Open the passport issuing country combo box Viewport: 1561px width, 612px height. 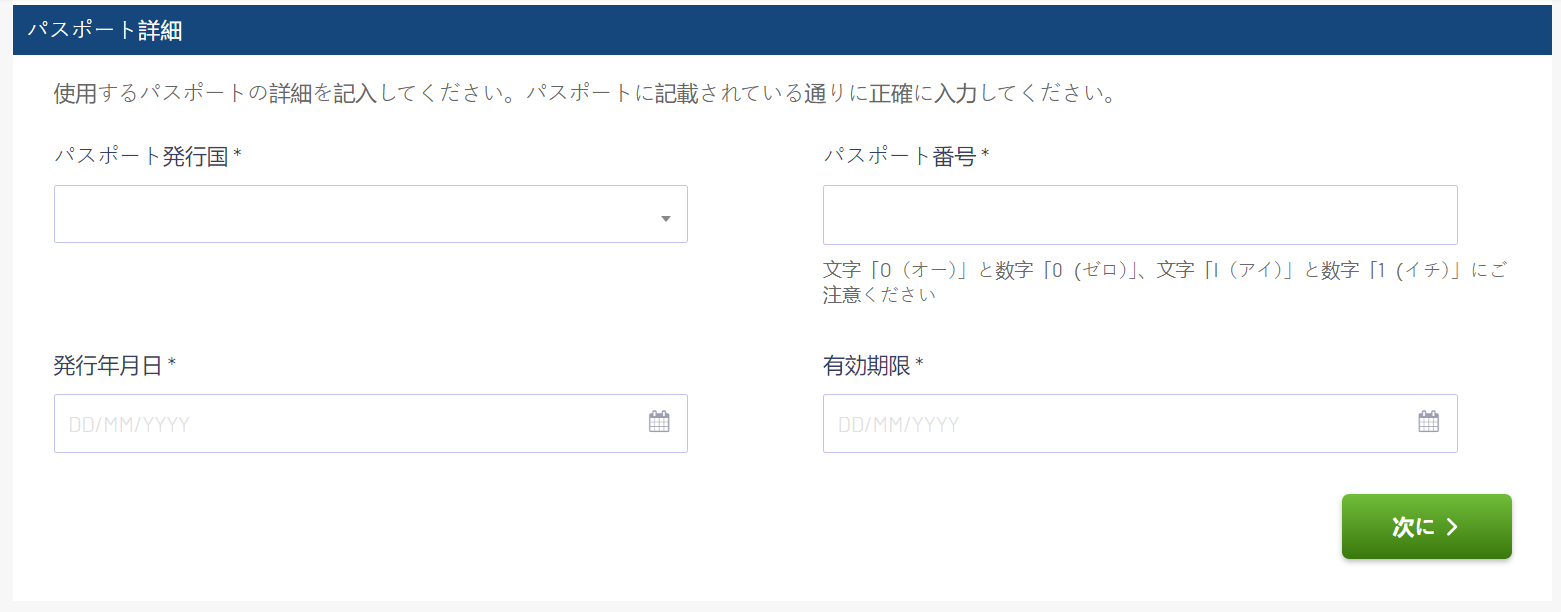(371, 214)
